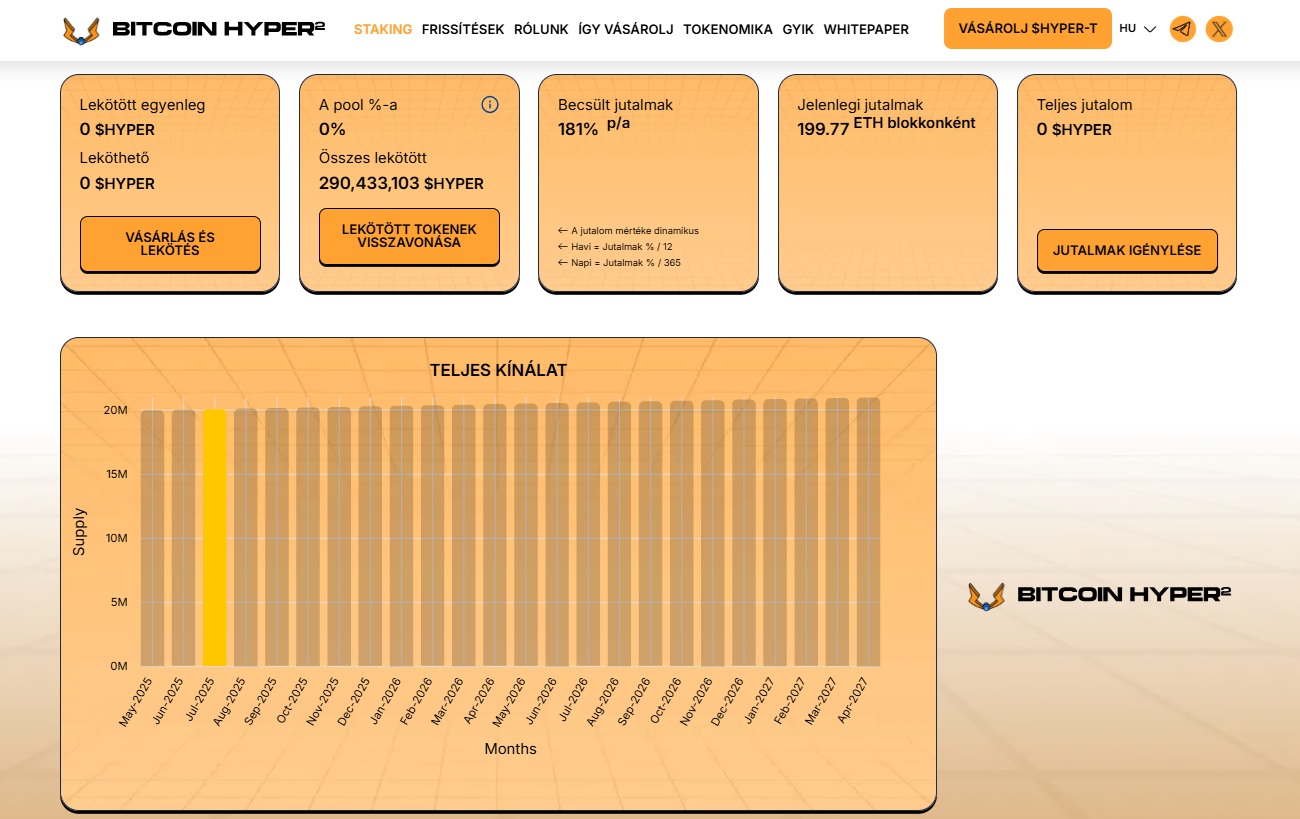Click the May-2025 supply bar
1300x819 pixels.
(x=152, y=538)
